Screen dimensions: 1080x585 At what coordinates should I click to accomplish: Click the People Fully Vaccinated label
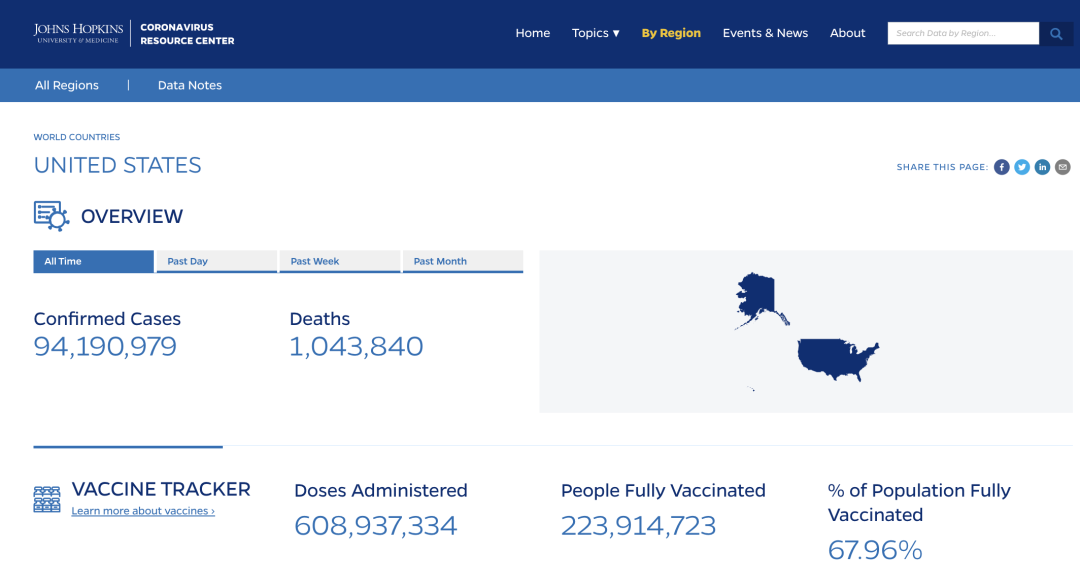tap(663, 491)
